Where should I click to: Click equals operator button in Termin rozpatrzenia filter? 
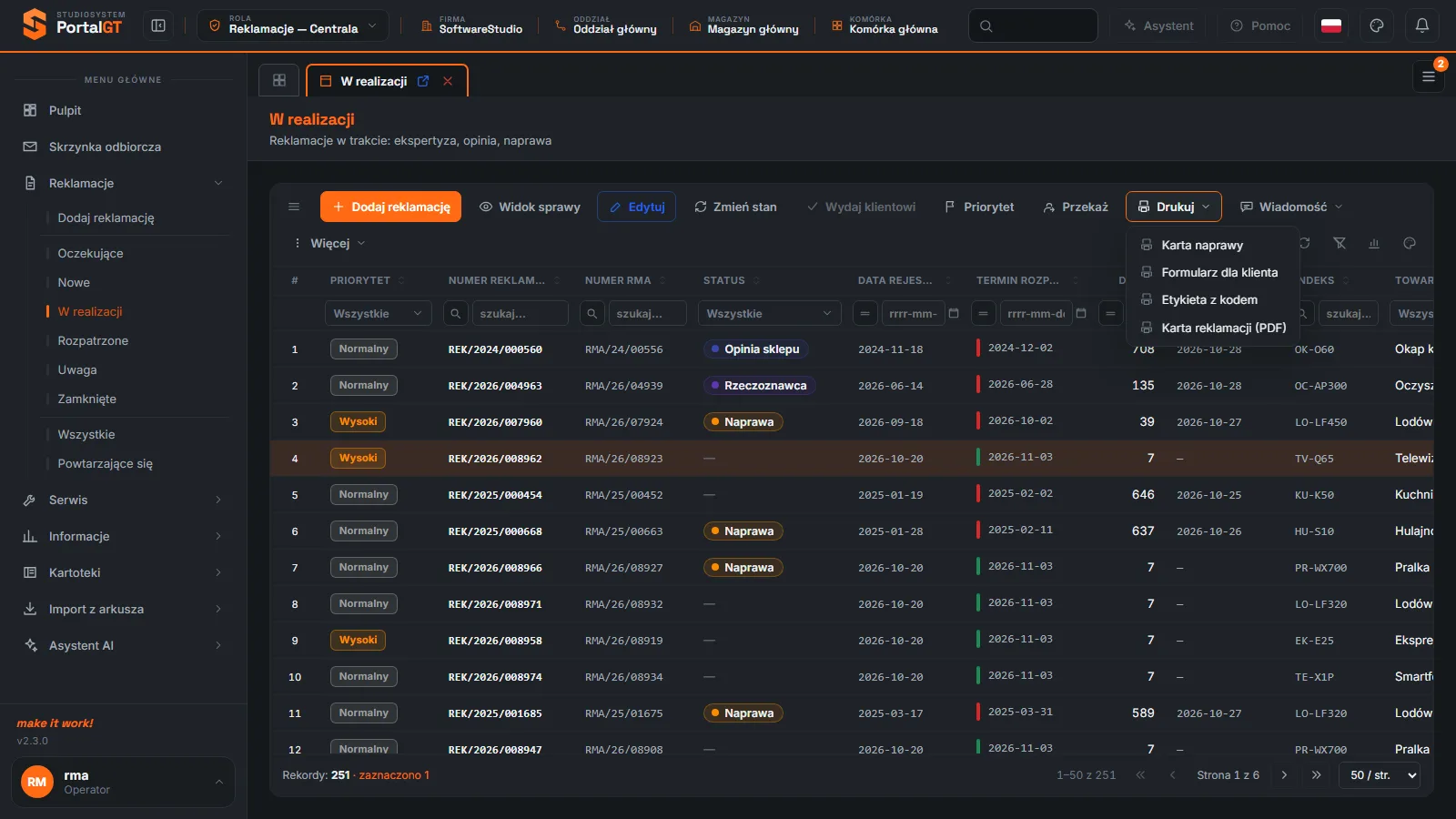click(x=984, y=313)
